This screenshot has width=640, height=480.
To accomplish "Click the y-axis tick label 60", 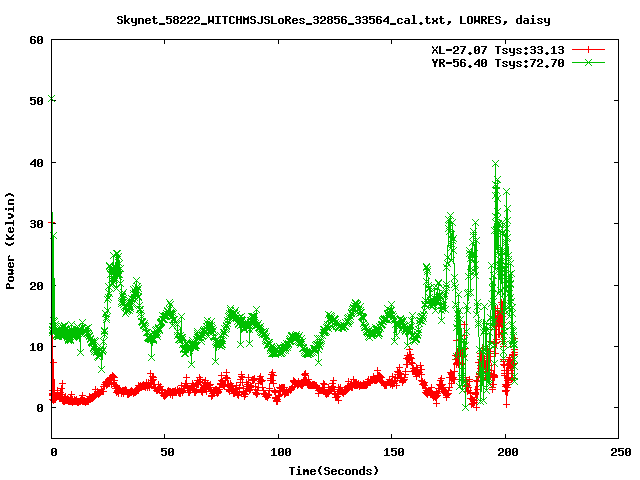I will 36,40.
